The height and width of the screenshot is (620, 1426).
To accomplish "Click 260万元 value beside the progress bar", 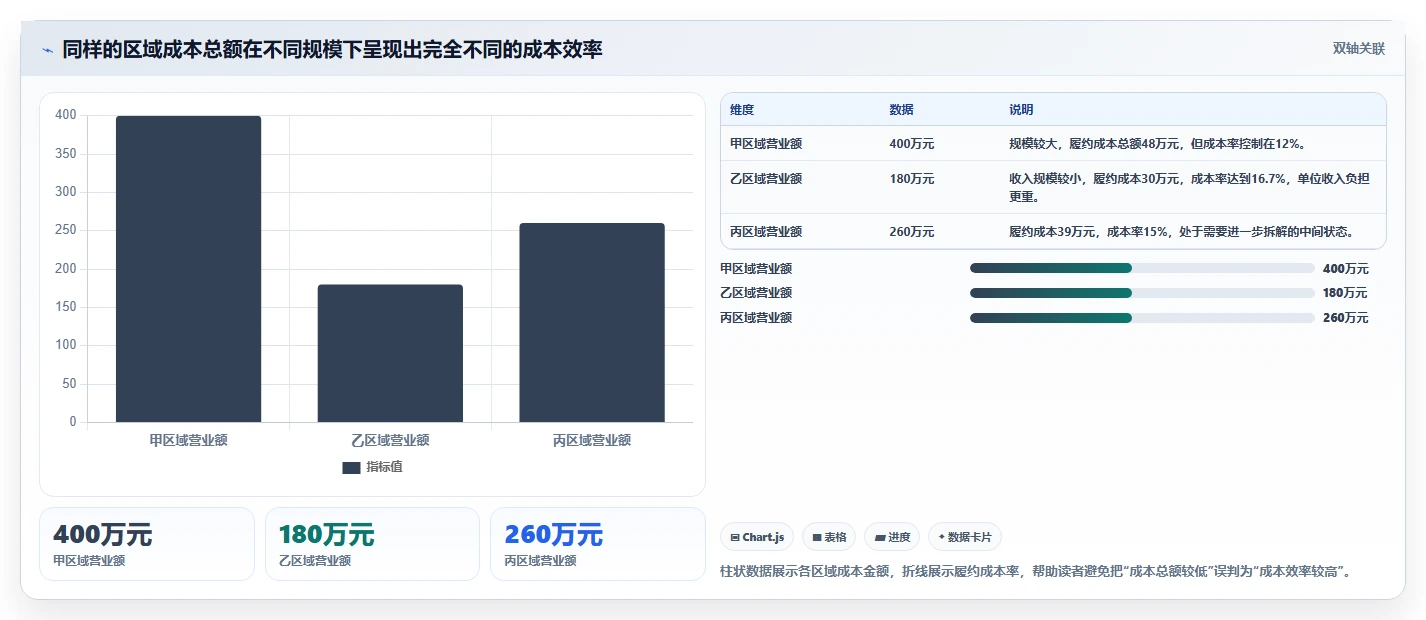I will (1346, 318).
